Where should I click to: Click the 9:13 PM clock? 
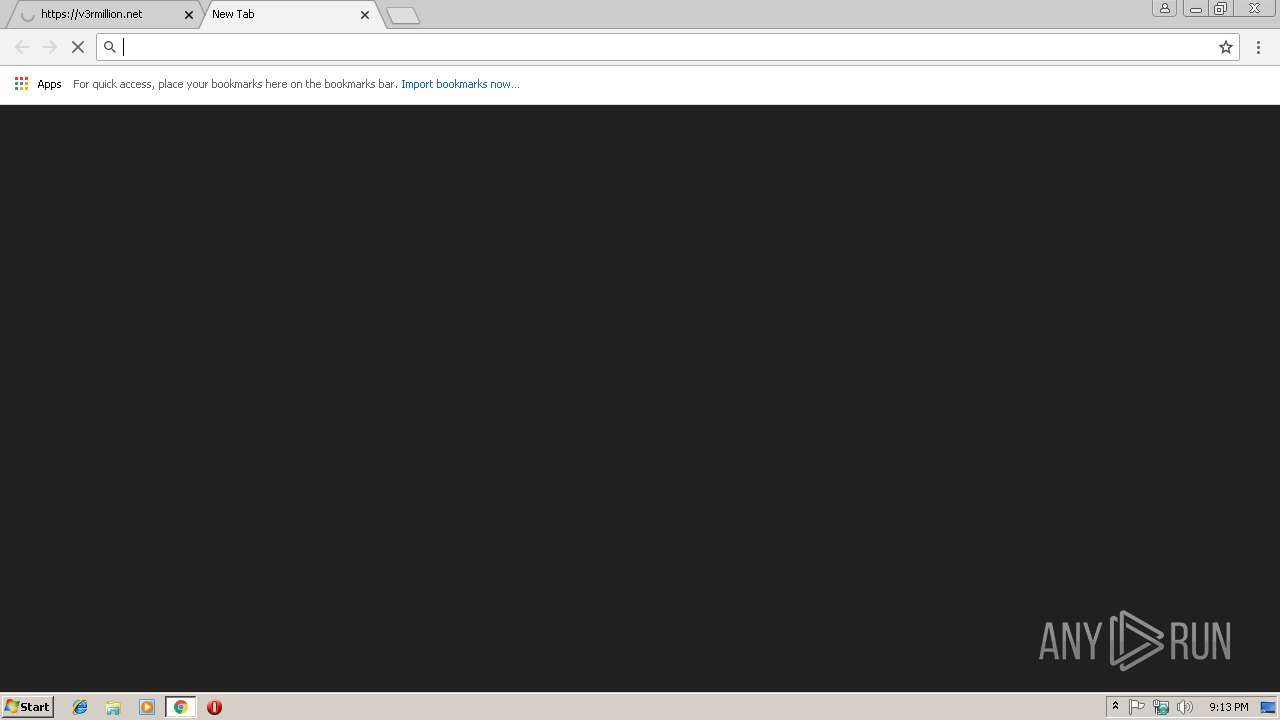(1228, 707)
